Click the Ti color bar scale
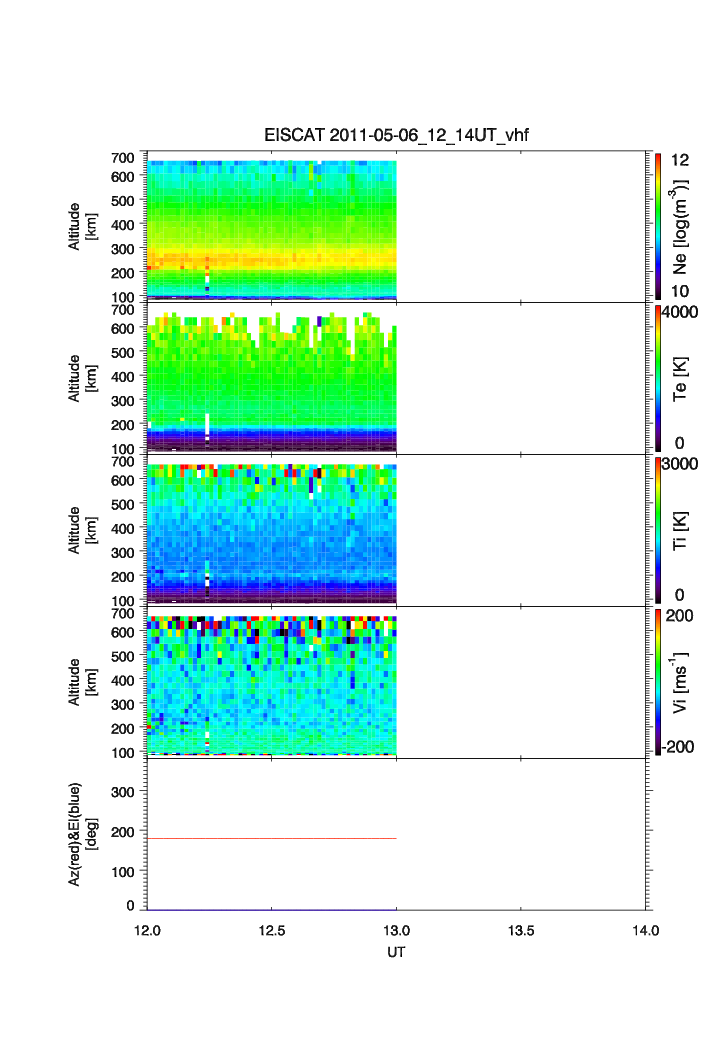 (658, 530)
